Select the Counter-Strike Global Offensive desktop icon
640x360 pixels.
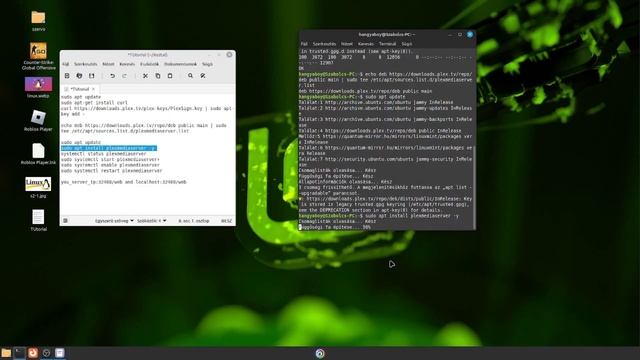38,56
